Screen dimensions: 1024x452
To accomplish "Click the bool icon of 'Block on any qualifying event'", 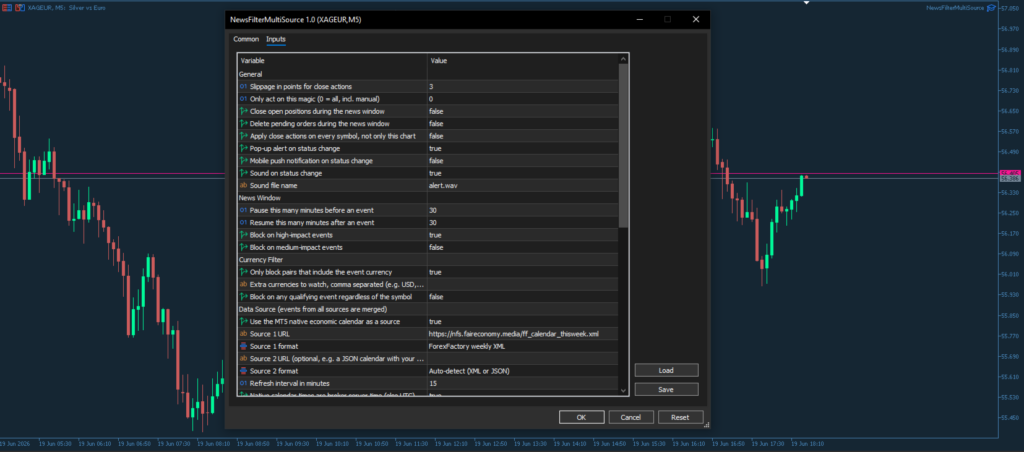I will pyautogui.click(x=244, y=297).
